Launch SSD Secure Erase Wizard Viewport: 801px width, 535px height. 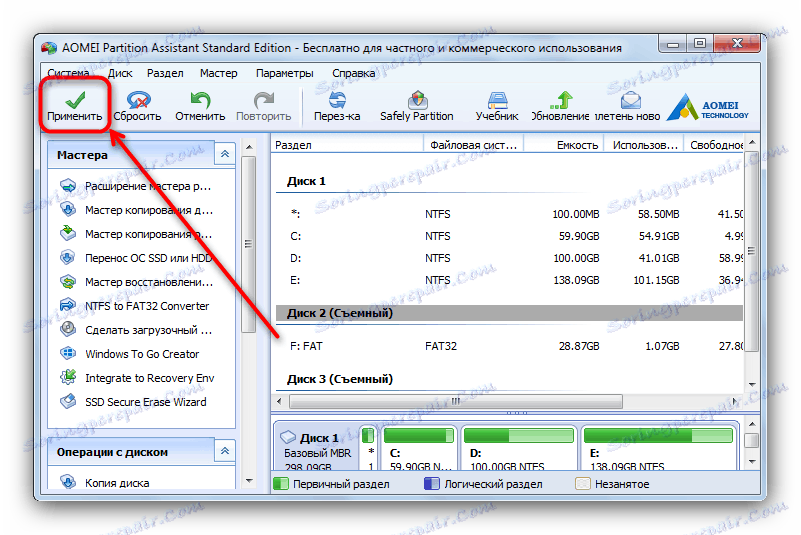[x=133, y=402]
